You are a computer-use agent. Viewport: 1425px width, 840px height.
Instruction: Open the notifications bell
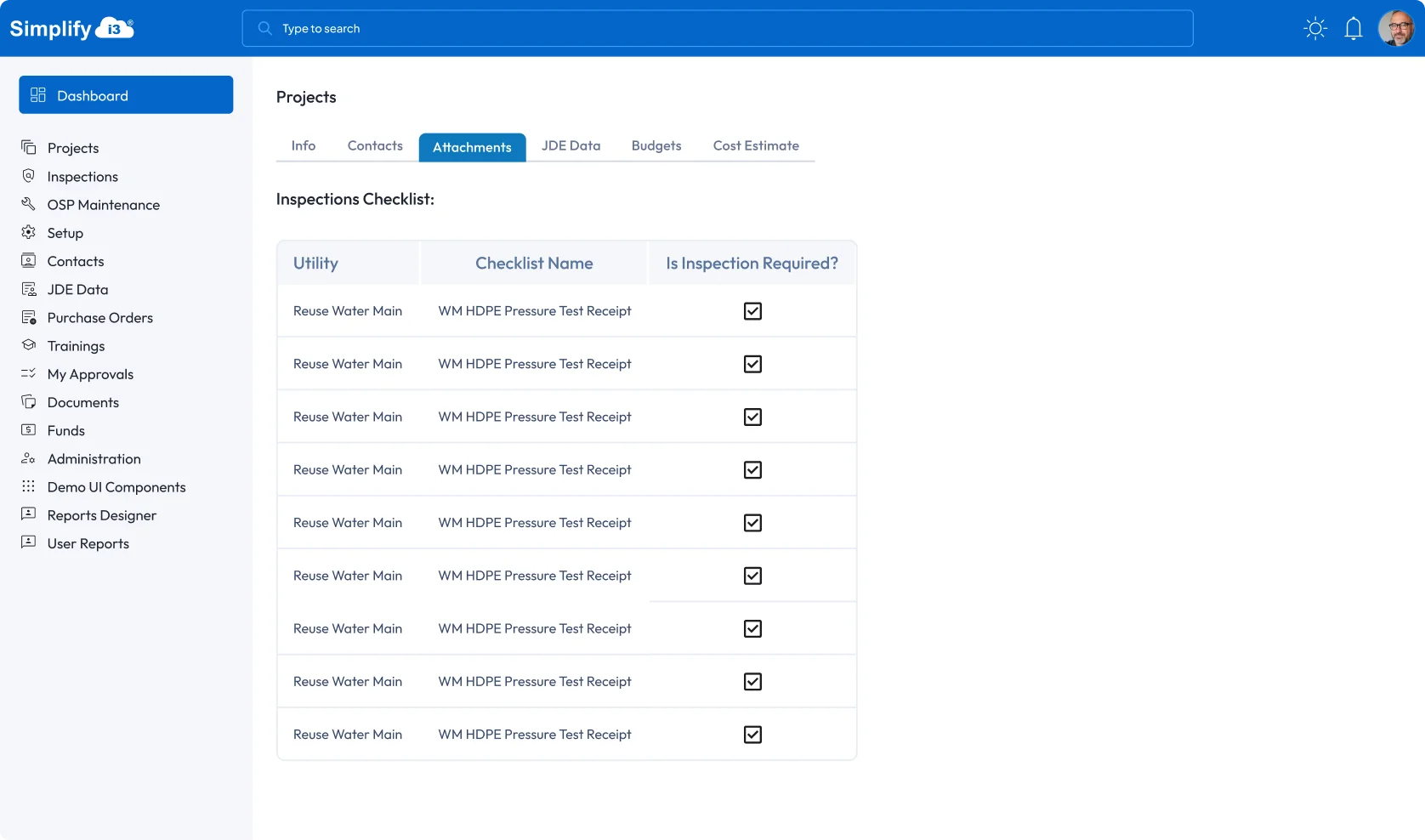click(x=1354, y=29)
